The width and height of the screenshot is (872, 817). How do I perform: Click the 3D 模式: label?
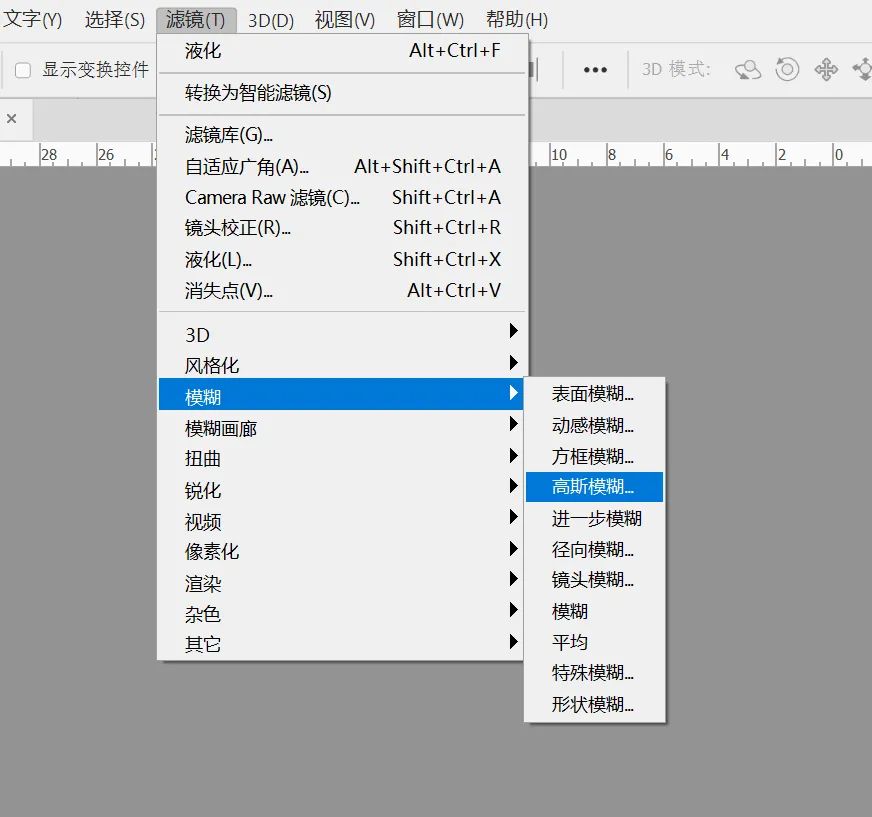pos(676,70)
